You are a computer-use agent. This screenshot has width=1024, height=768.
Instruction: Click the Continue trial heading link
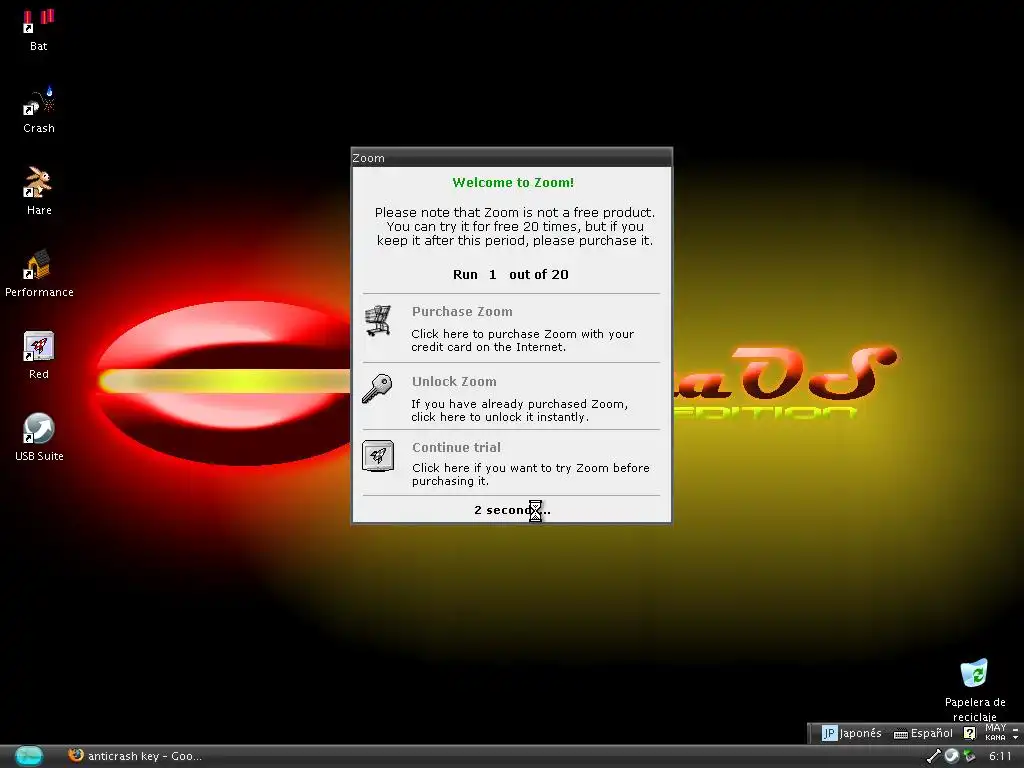(x=456, y=447)
